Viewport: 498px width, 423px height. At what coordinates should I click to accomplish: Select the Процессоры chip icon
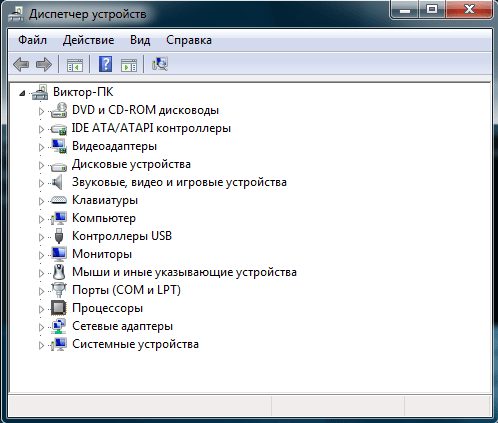pos(59,308)
